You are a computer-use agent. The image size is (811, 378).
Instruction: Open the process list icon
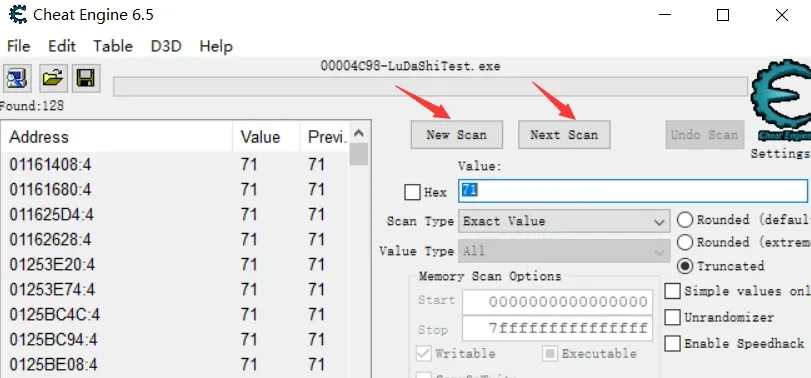pos(18,79)
